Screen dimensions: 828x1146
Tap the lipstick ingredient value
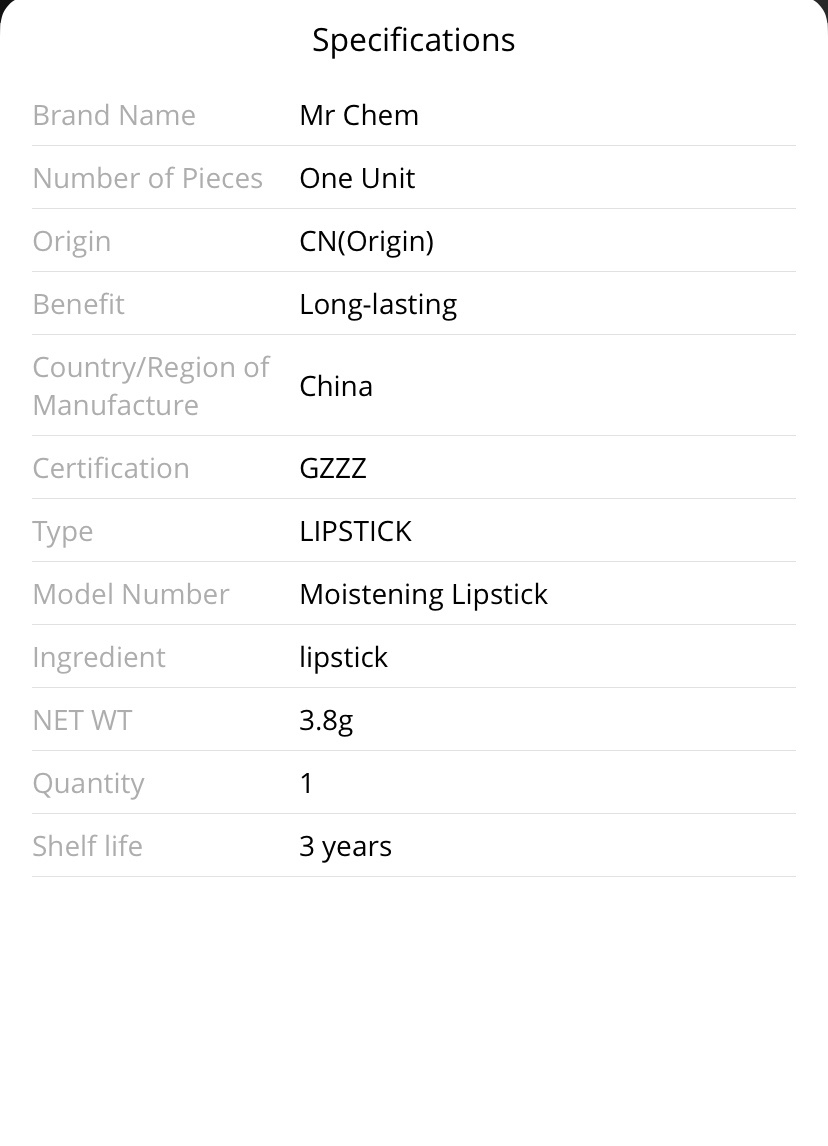click(343, 658)
